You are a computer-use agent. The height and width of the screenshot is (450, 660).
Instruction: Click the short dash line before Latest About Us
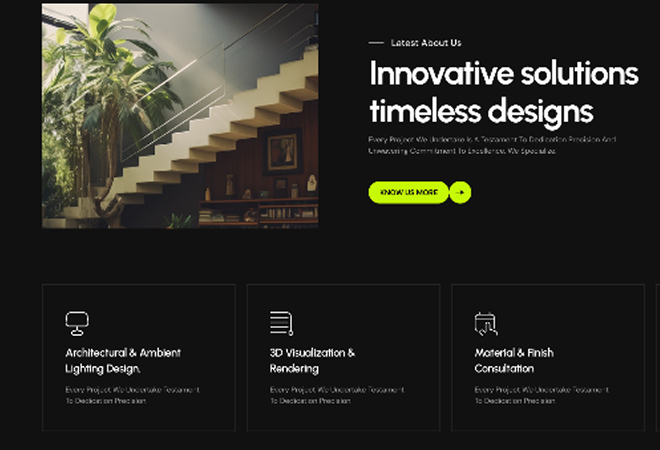click(x=376, y=43)
